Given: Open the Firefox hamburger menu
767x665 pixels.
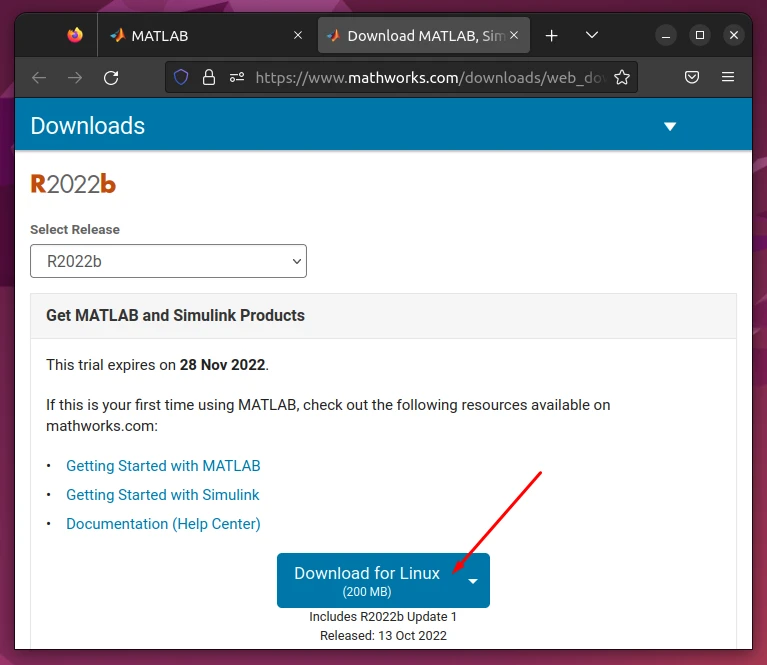Looking at the screenshot, I should point(728,77).
